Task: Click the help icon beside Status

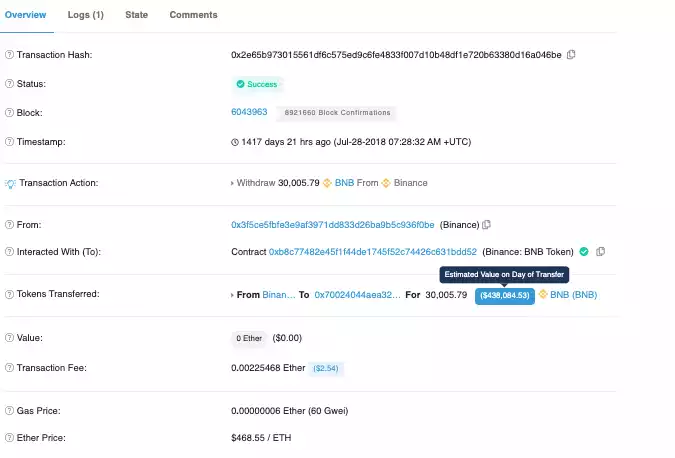Action: pos(9,84)
